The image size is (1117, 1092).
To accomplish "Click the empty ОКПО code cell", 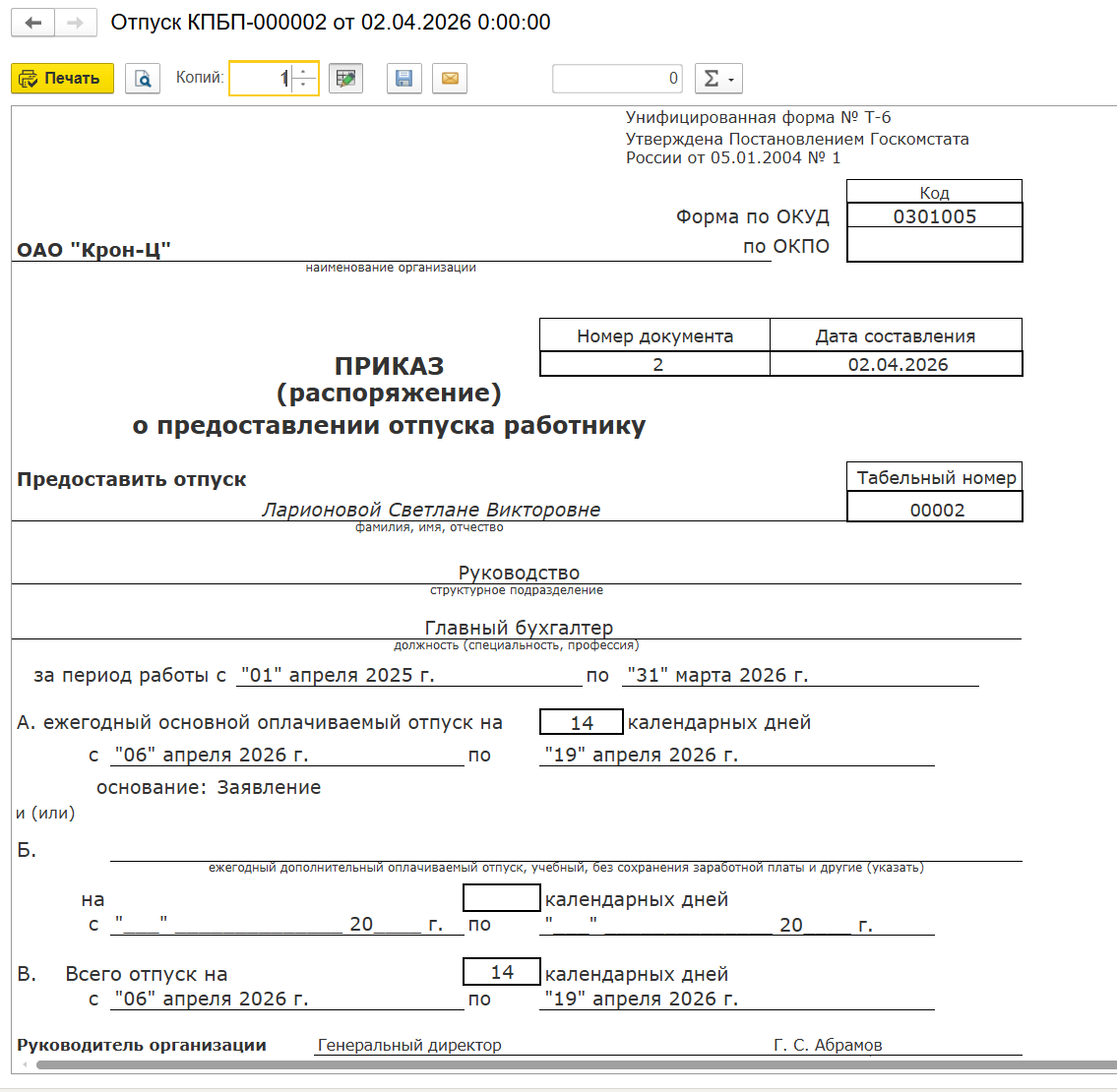I will tap(935, 244).
